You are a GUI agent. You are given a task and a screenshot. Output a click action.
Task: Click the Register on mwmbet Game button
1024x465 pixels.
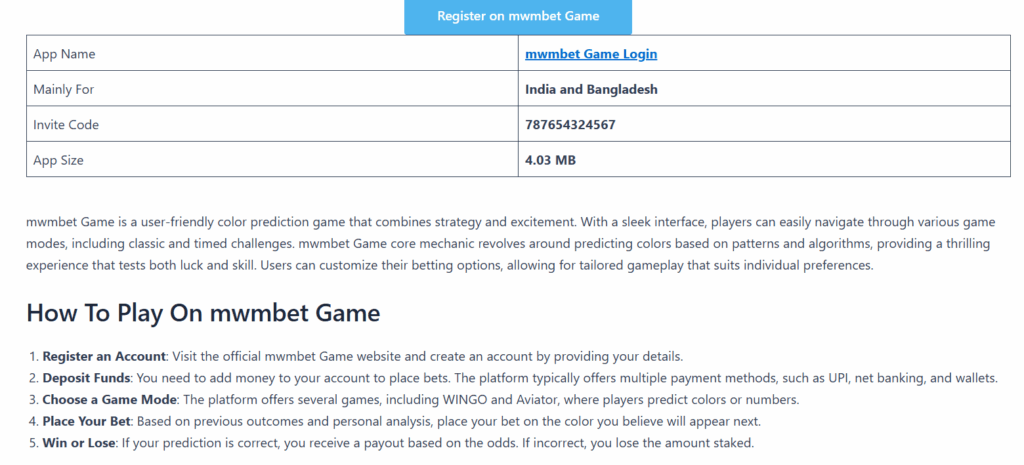pos(518,16)
